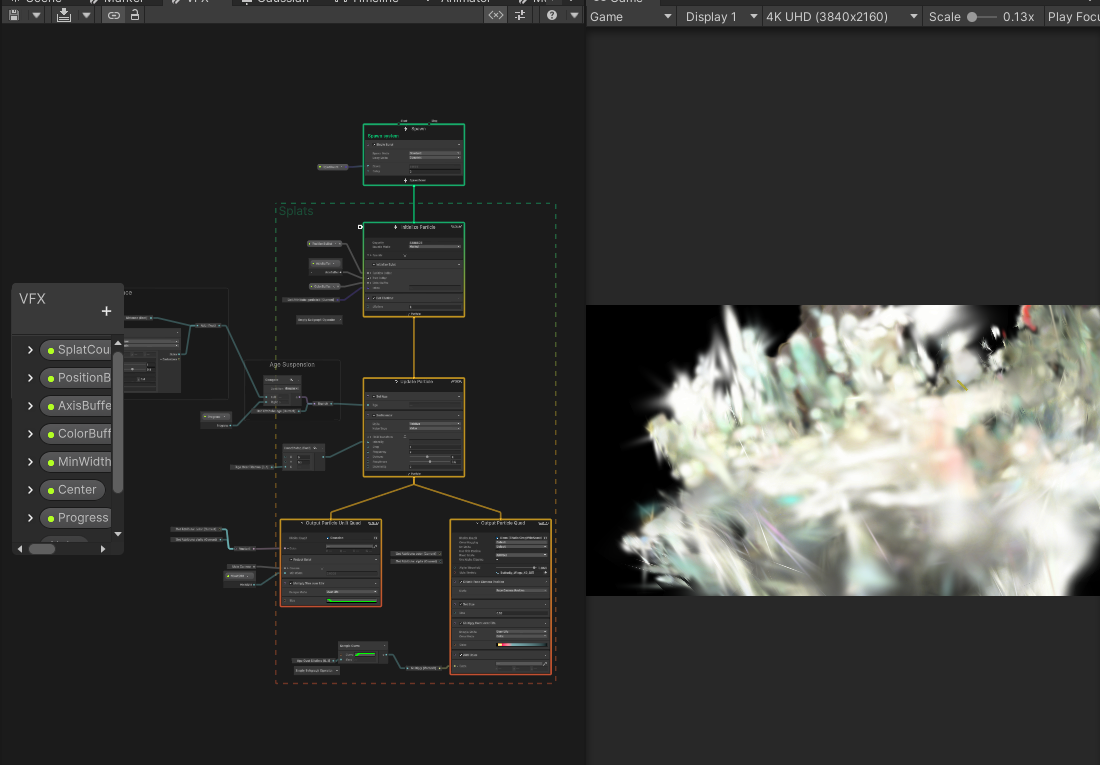1100x765 pixels.
Task: Switch to the Timeline tab
Action: tap(368, 1)
